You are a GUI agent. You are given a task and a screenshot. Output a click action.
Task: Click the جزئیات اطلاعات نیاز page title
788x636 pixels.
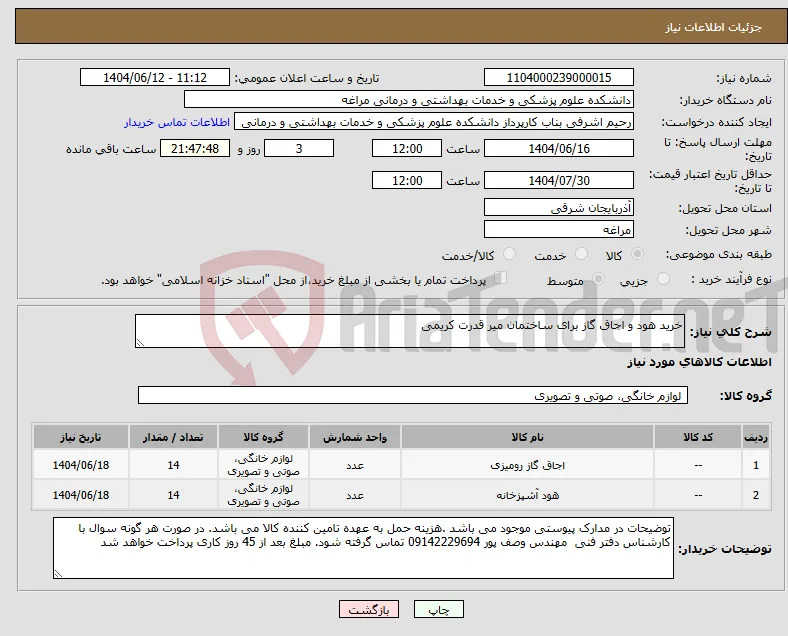click(714, 27)
